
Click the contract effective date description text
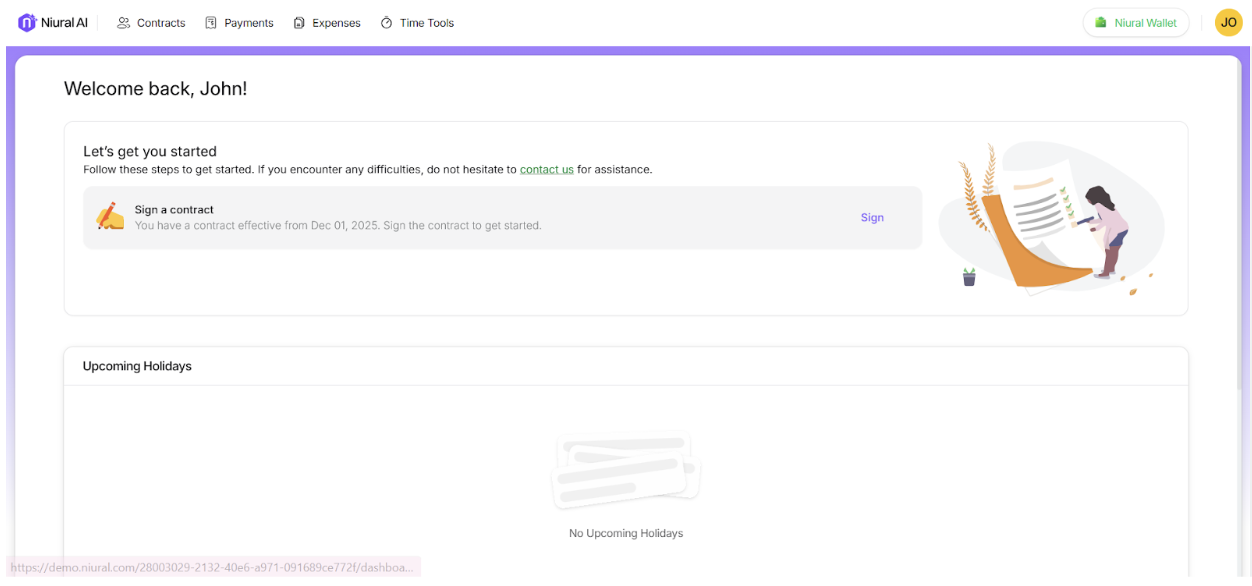(338, 225)
